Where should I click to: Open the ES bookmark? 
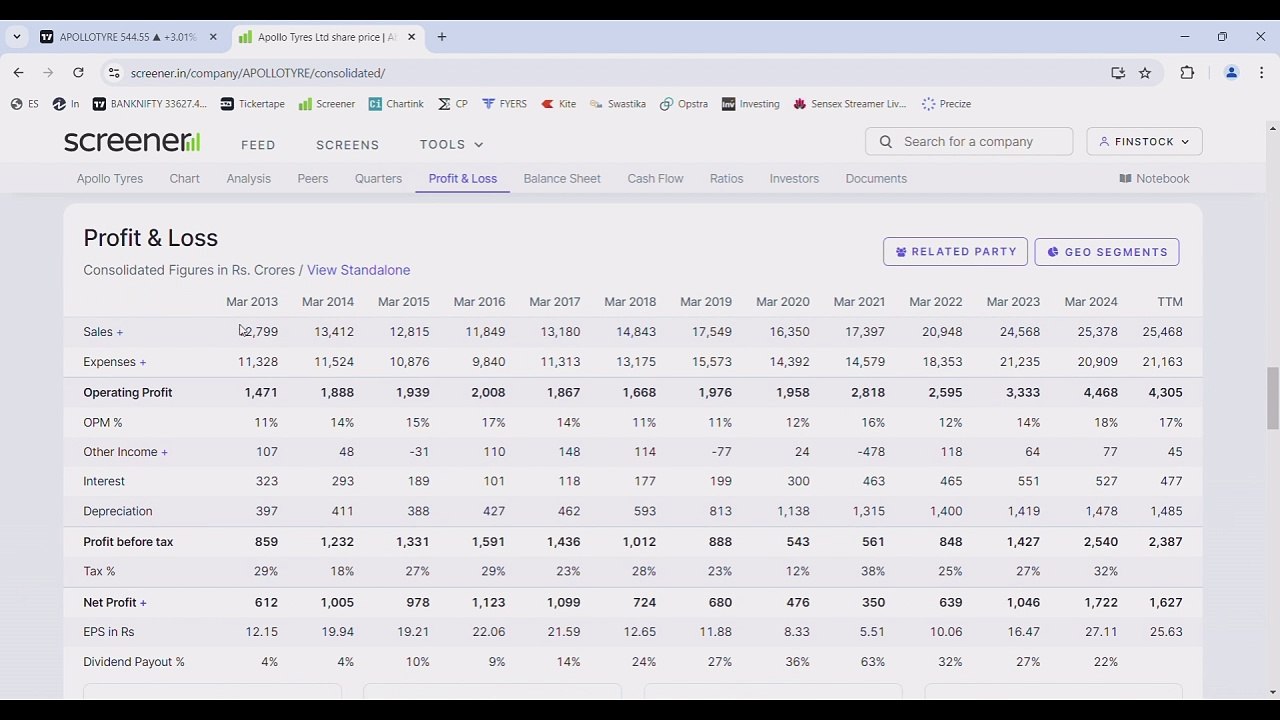pos(25,104)
